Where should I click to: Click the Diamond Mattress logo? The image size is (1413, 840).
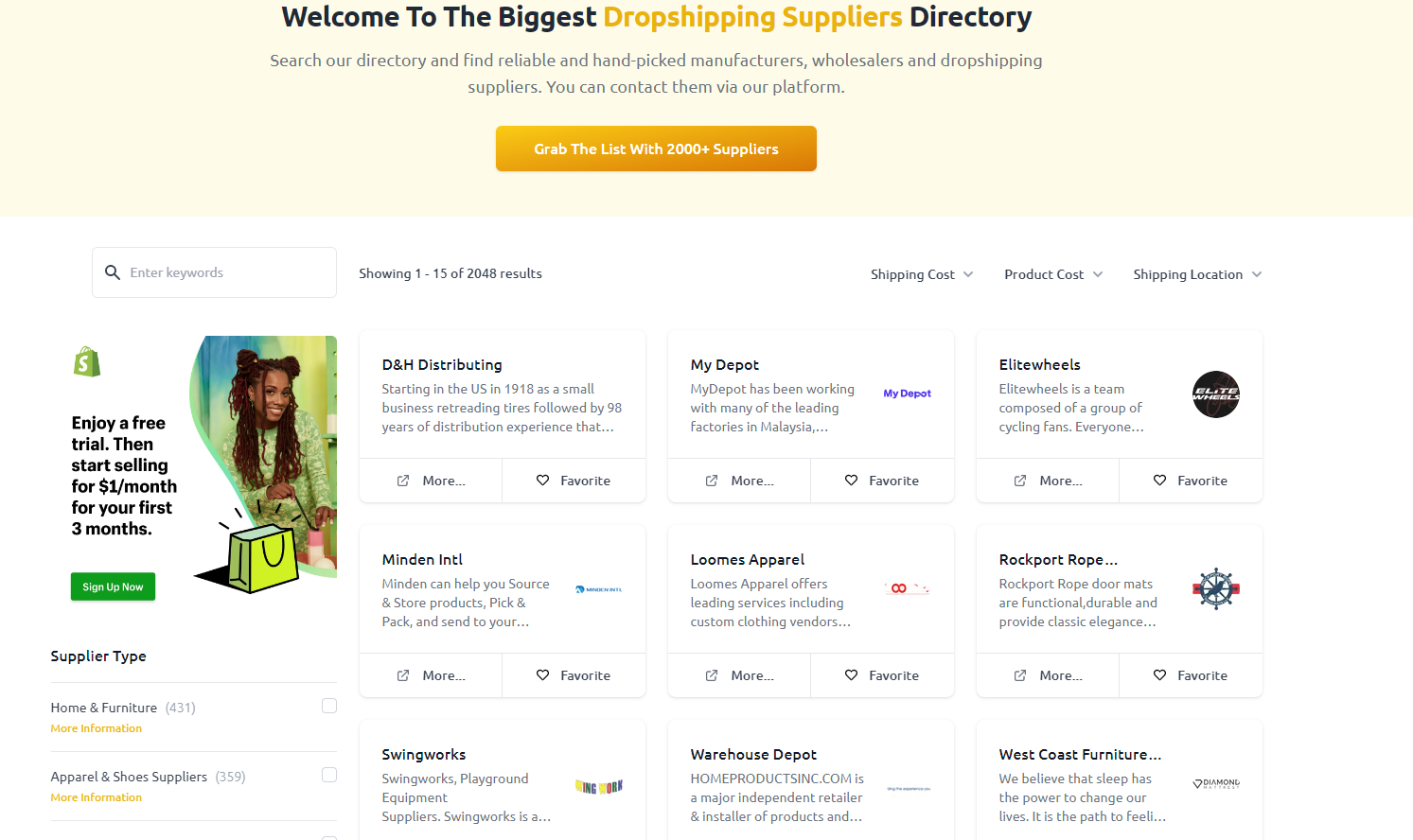(1216, 783)
